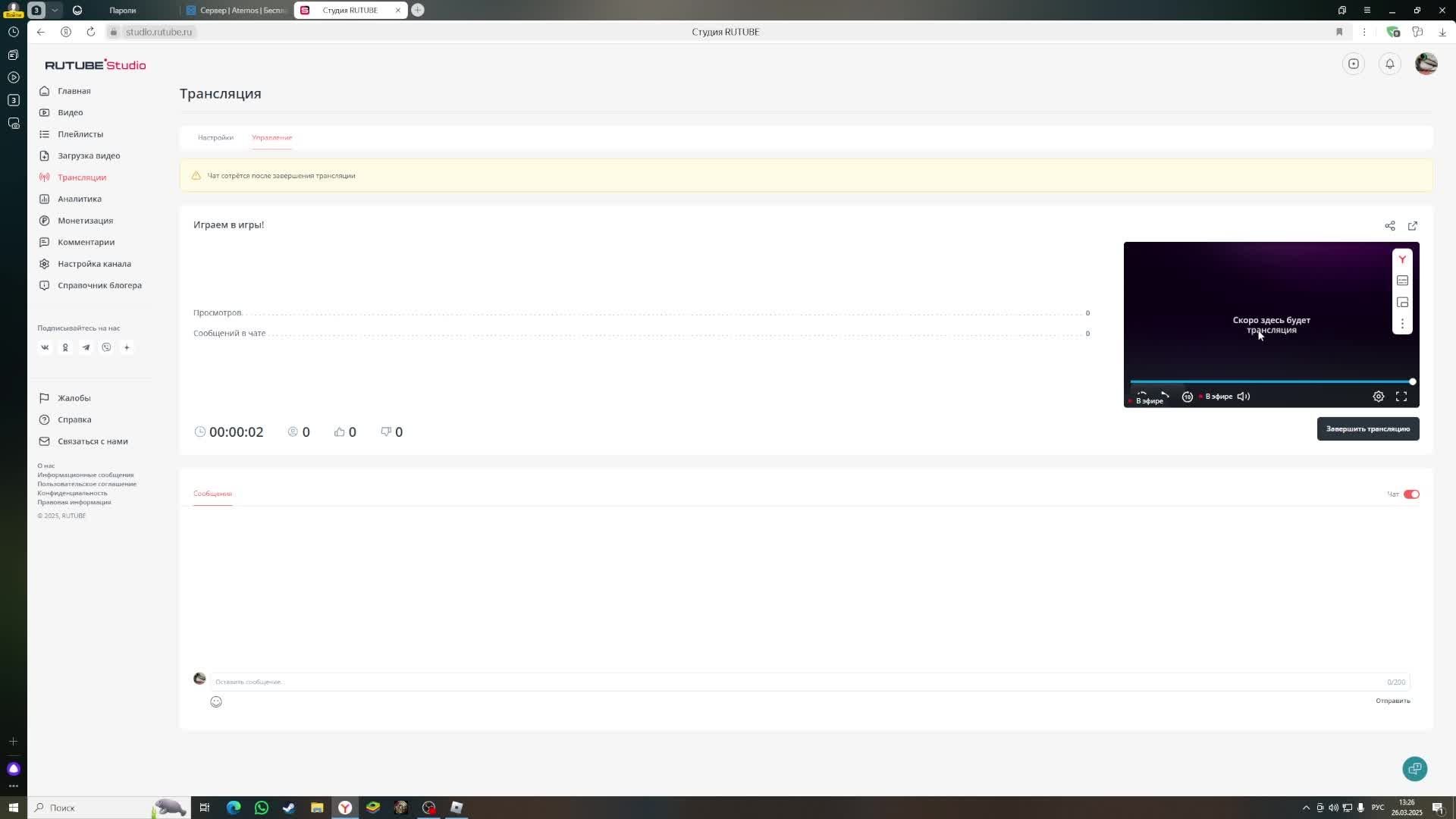Click the share icon above the player
The image size is (1456, 819).
coord(1389,226)
